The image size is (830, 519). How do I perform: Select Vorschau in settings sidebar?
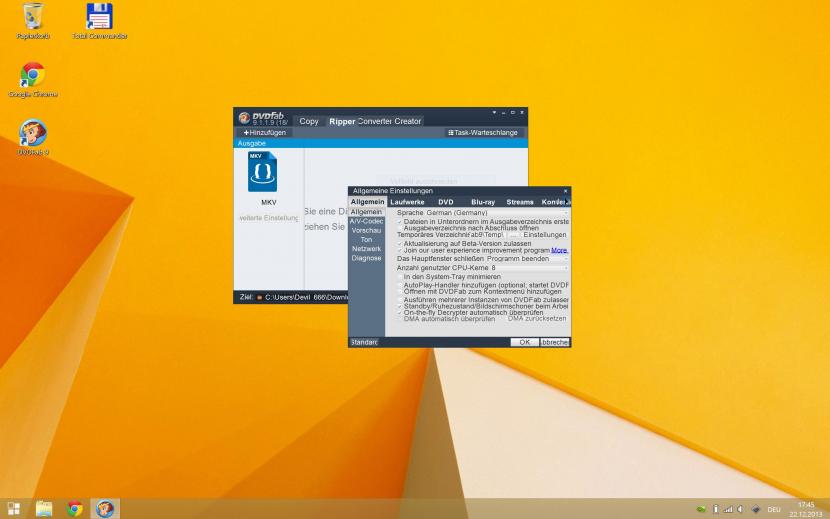point(366,230)
